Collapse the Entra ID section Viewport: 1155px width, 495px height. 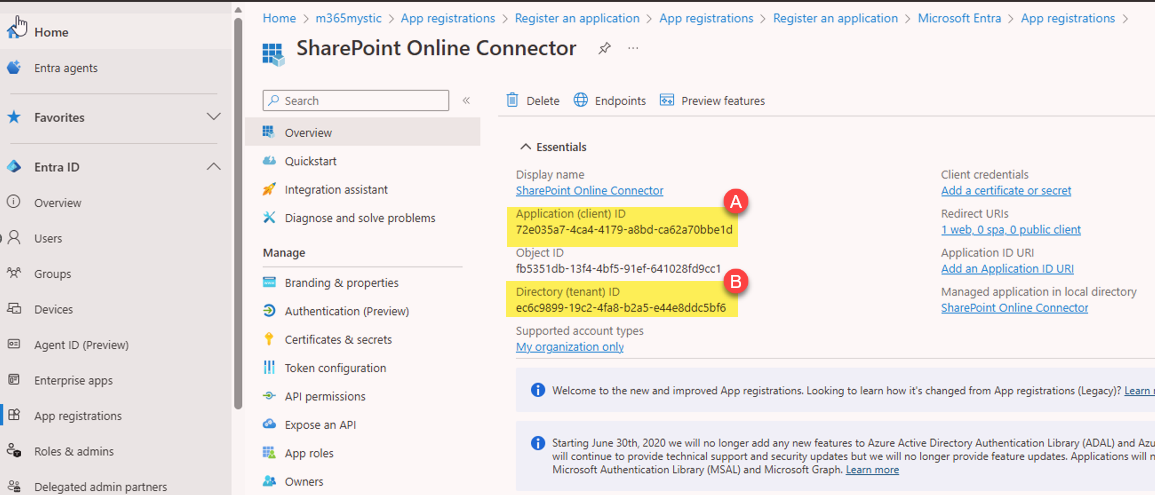point(213,167)
